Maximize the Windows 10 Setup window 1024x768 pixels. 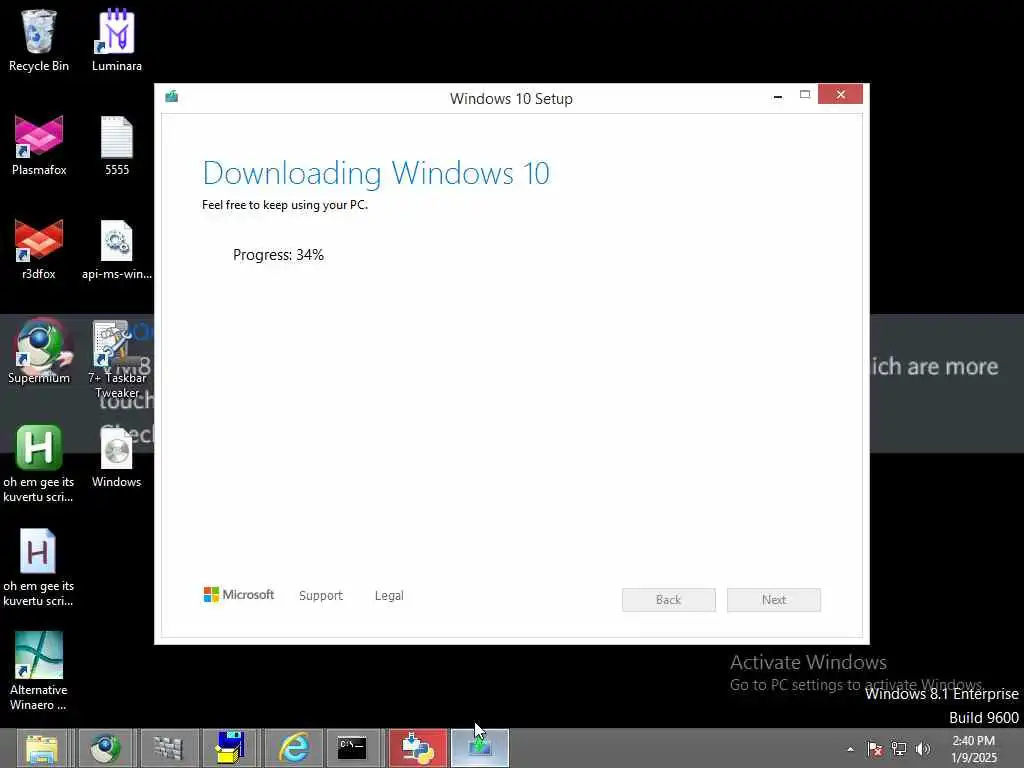click(x=805, y=95)
